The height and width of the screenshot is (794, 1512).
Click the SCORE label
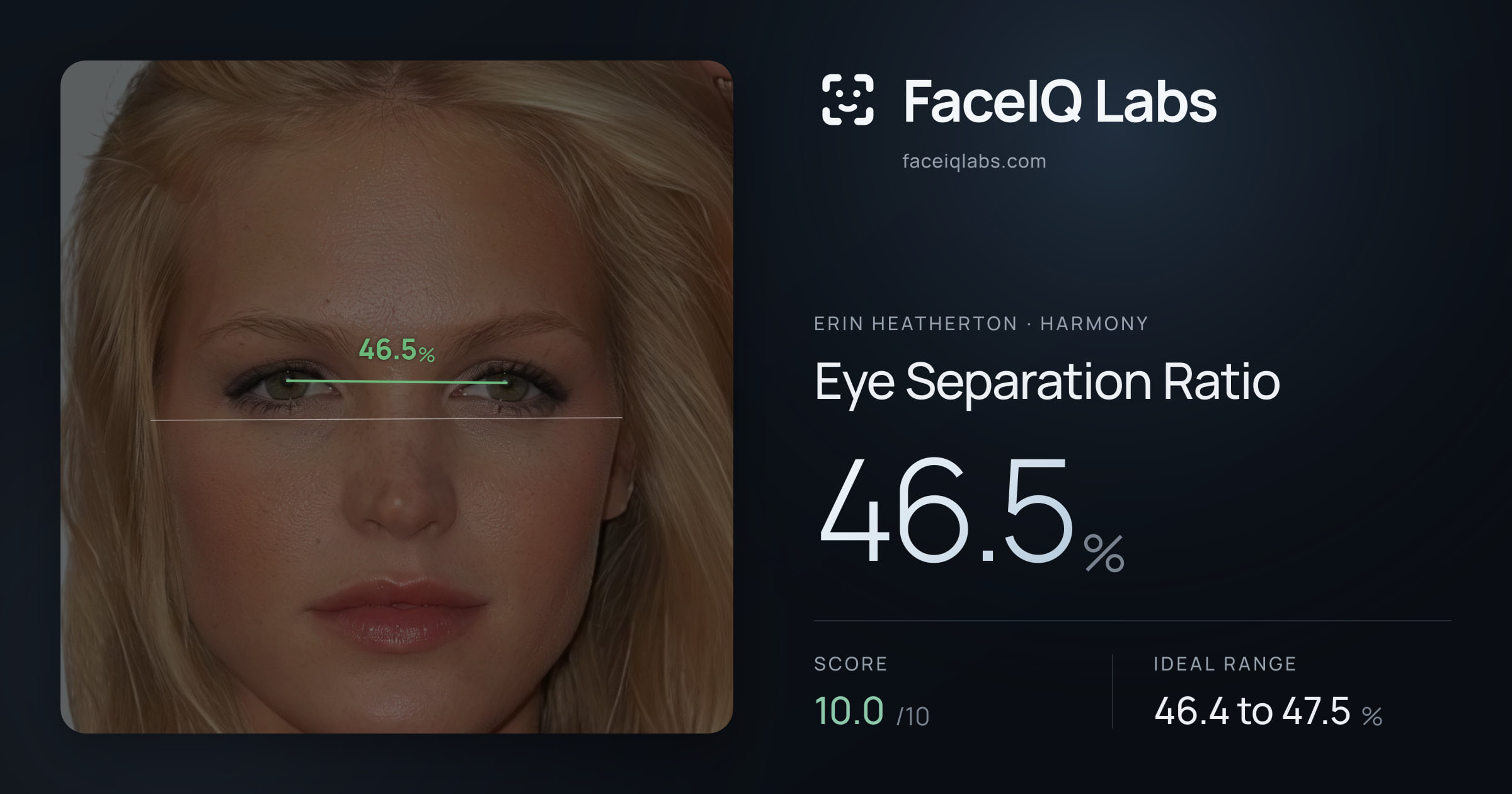click(x=850, y=664)
